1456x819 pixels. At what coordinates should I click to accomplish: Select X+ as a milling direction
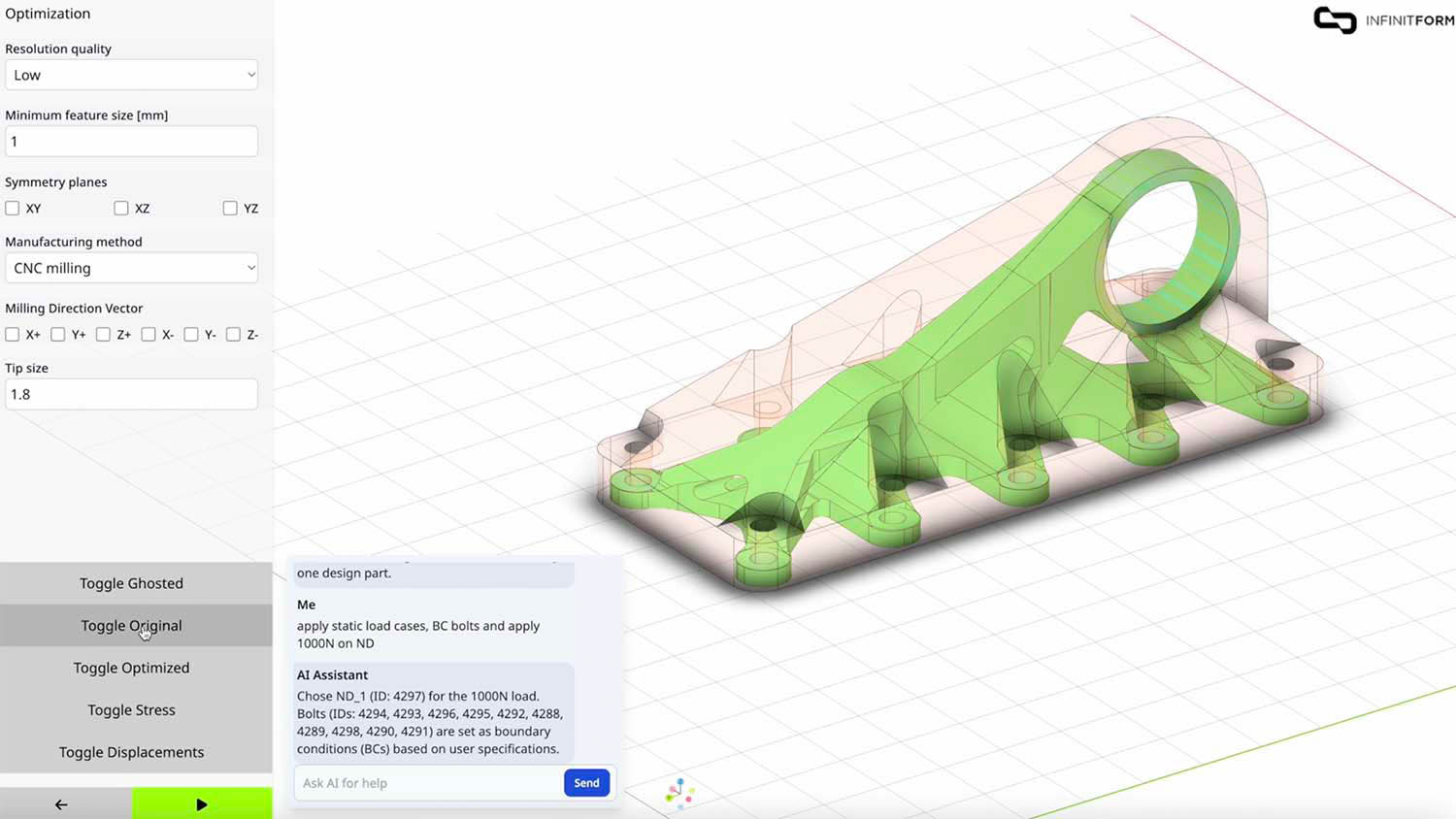pos(12,334)
